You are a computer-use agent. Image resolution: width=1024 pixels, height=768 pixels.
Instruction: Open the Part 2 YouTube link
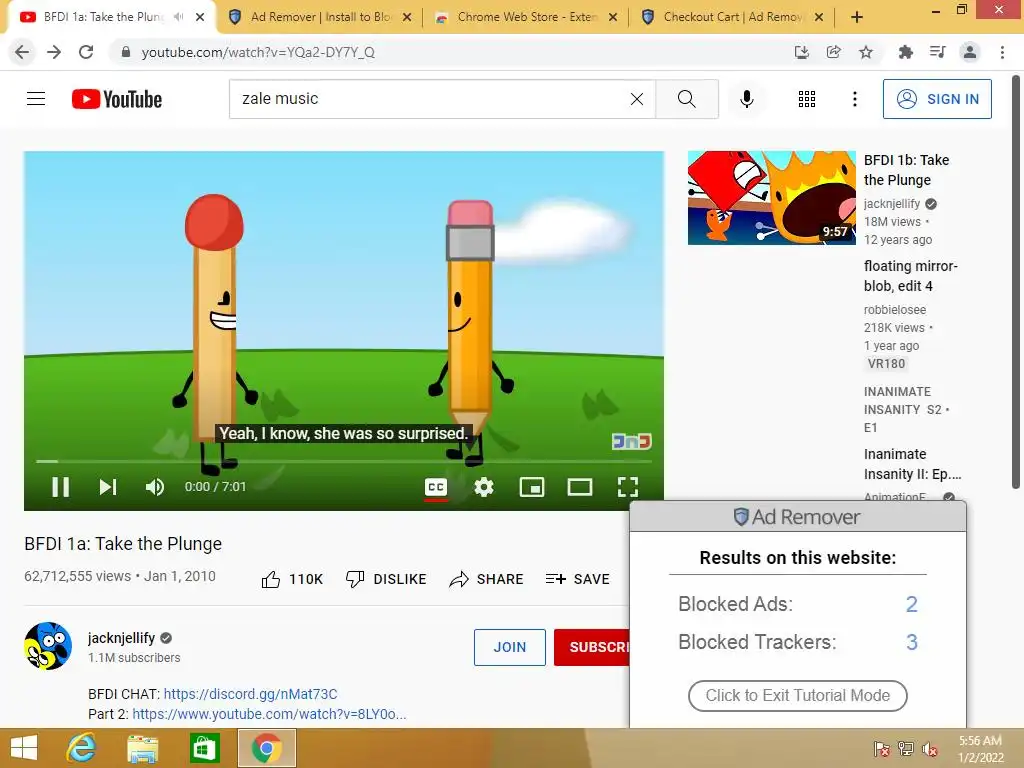[269, 714]
